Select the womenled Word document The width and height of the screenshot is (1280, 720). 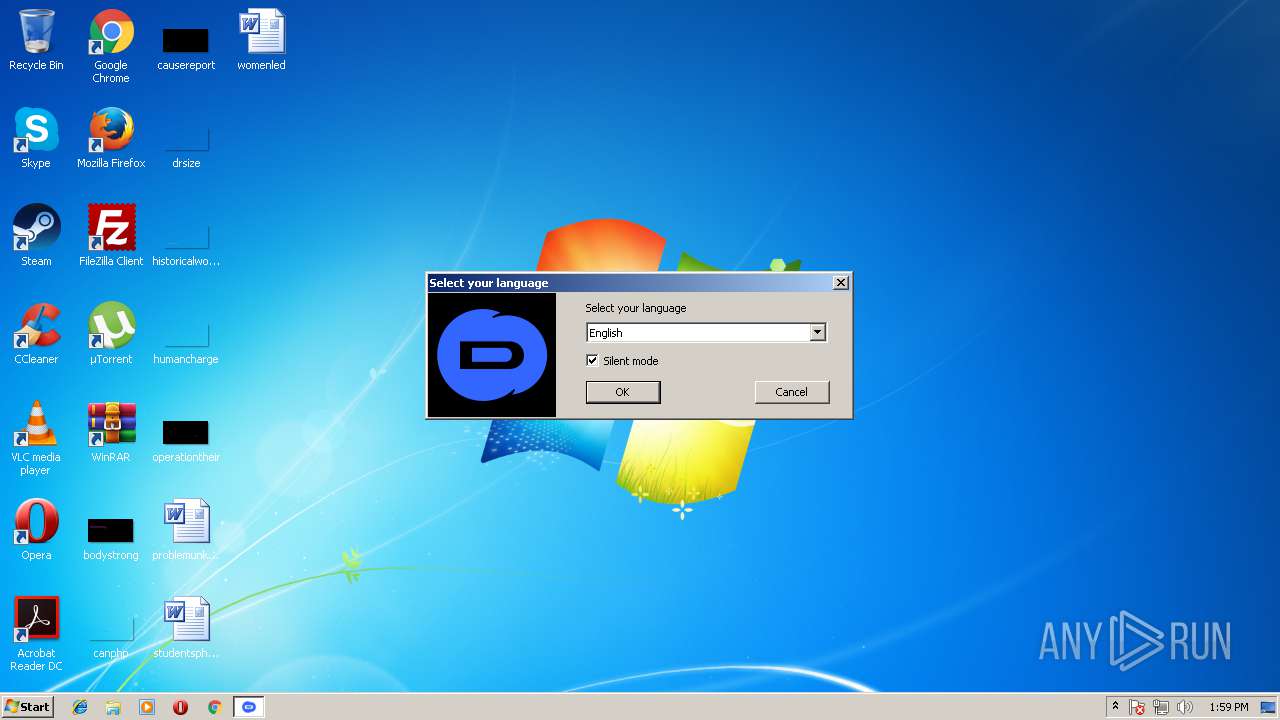point(261,40)
